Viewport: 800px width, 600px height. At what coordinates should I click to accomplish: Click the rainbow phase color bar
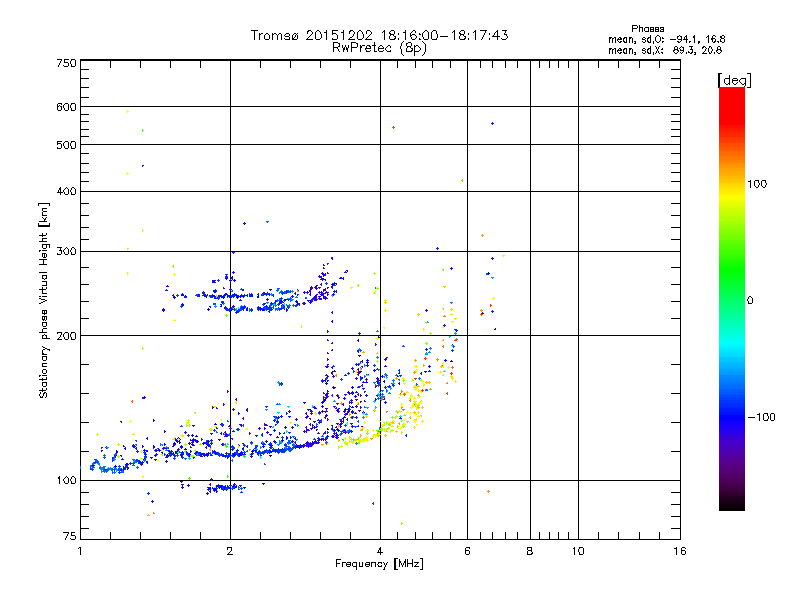pyautogui.click(x=732, y=299)
